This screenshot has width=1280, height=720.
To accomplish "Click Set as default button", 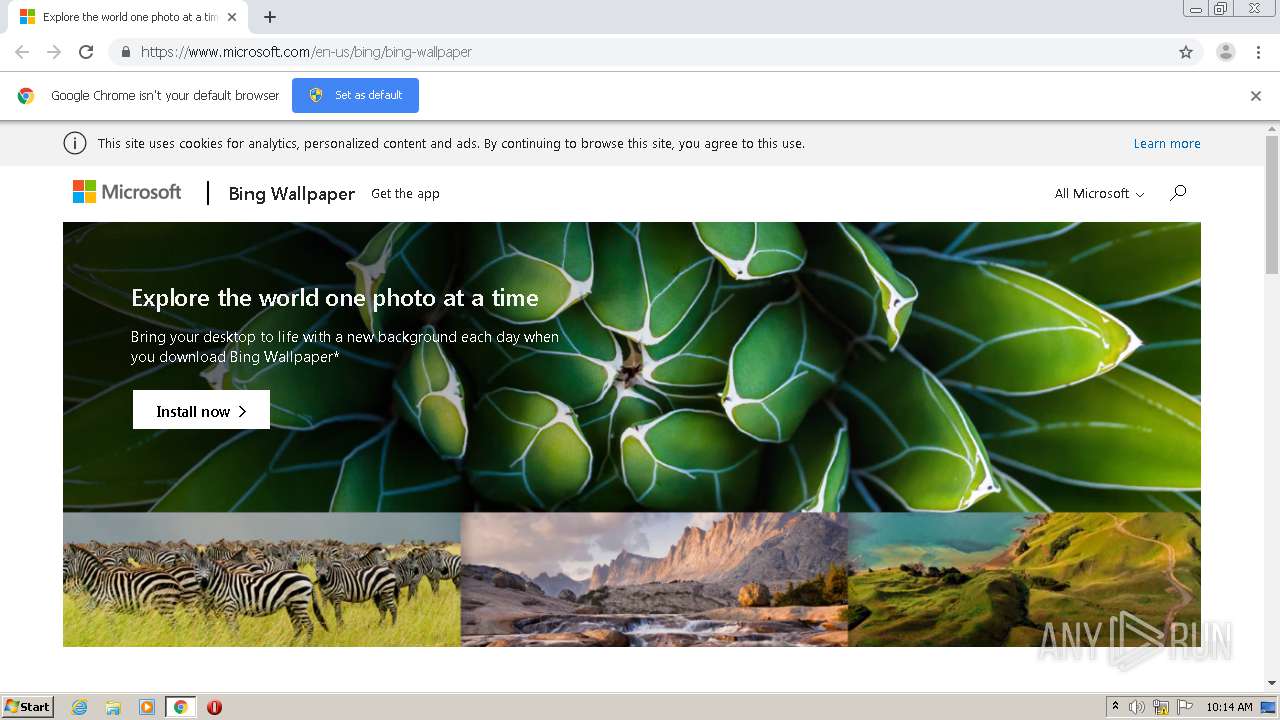I will (x=355, y=95).
